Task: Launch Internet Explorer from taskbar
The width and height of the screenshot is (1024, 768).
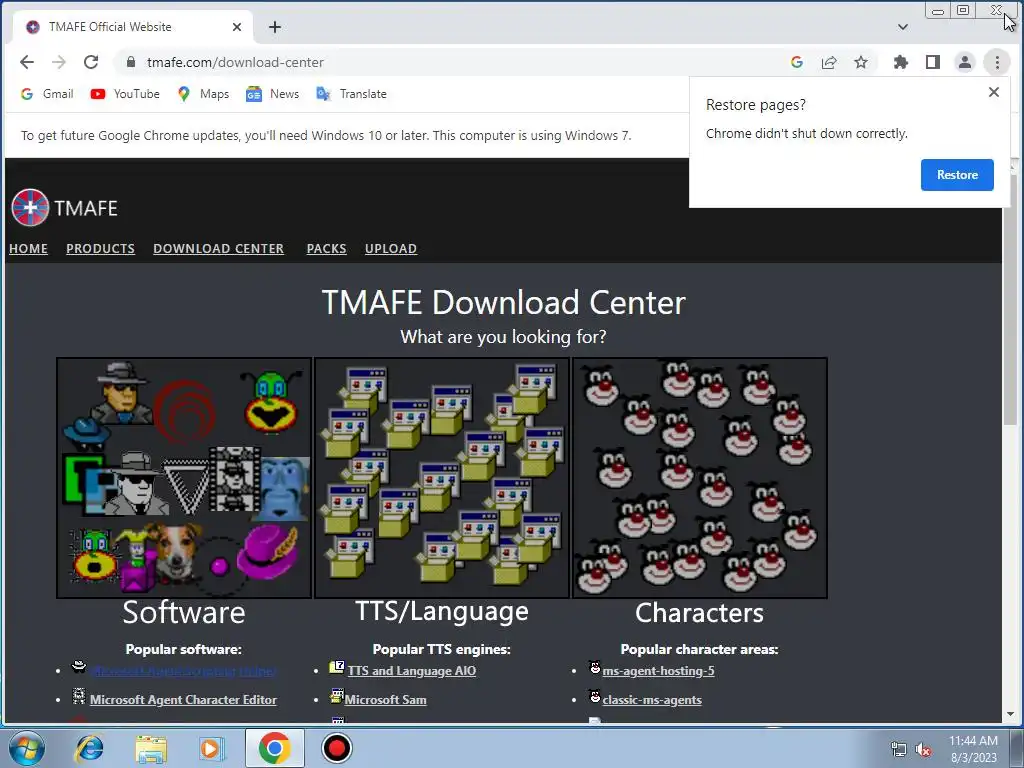Action: (x=89, y=748)
